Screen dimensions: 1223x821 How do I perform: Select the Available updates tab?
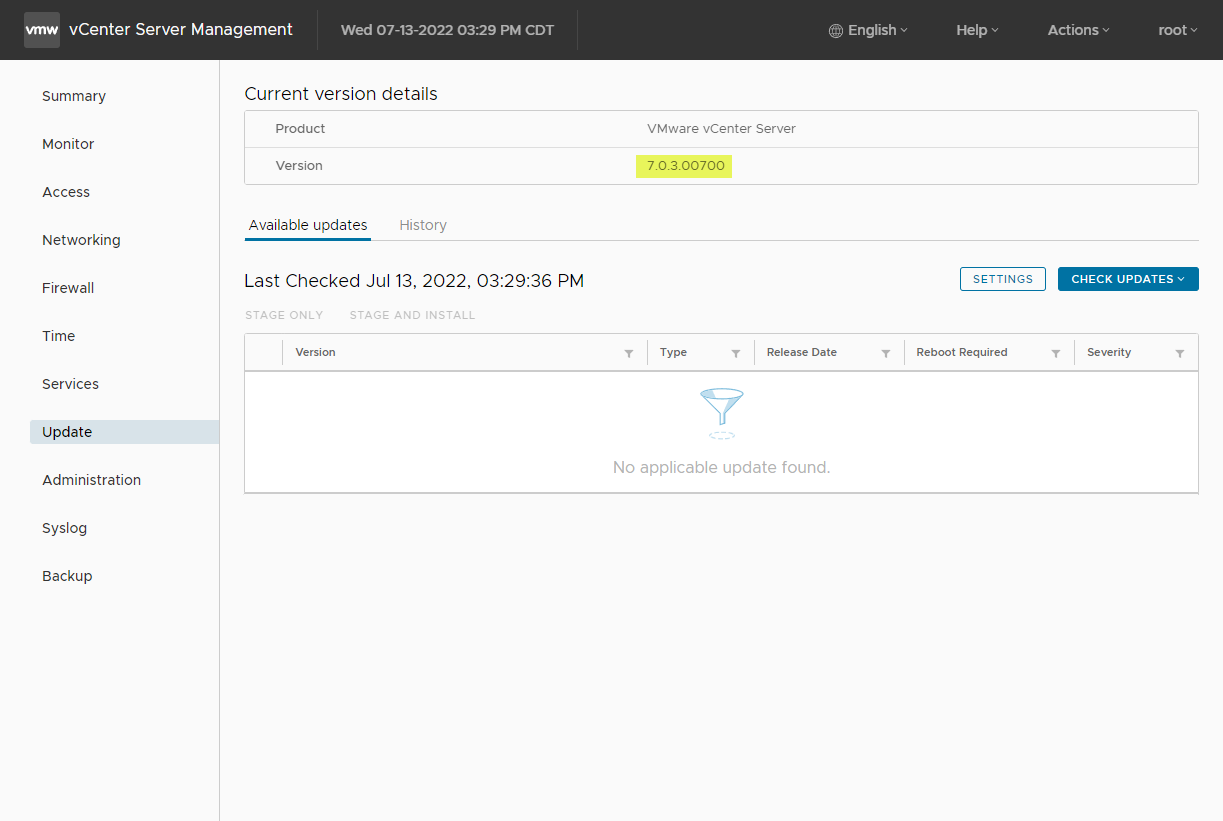pos(308,225)
